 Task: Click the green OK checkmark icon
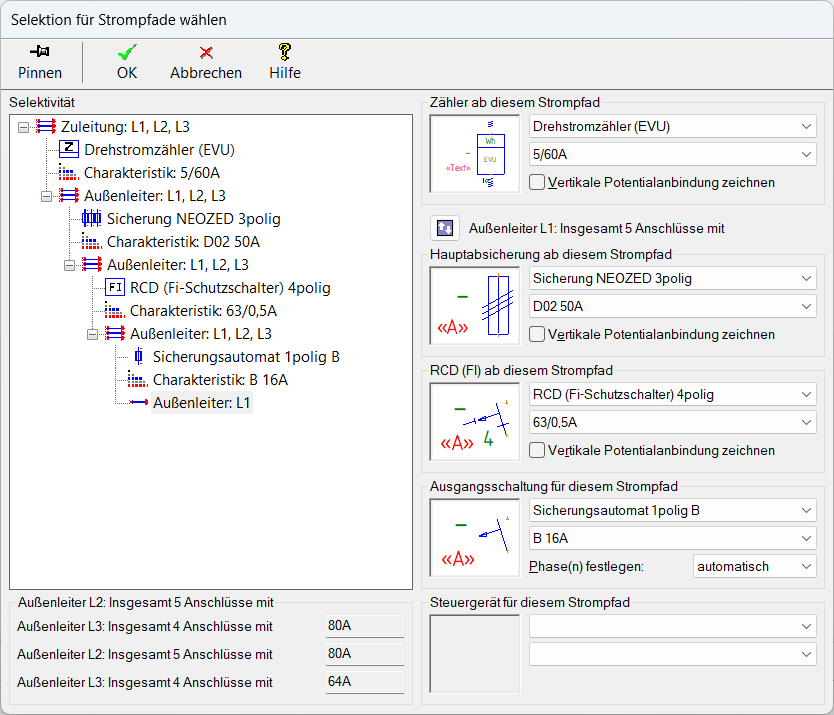tap(127, 52)
